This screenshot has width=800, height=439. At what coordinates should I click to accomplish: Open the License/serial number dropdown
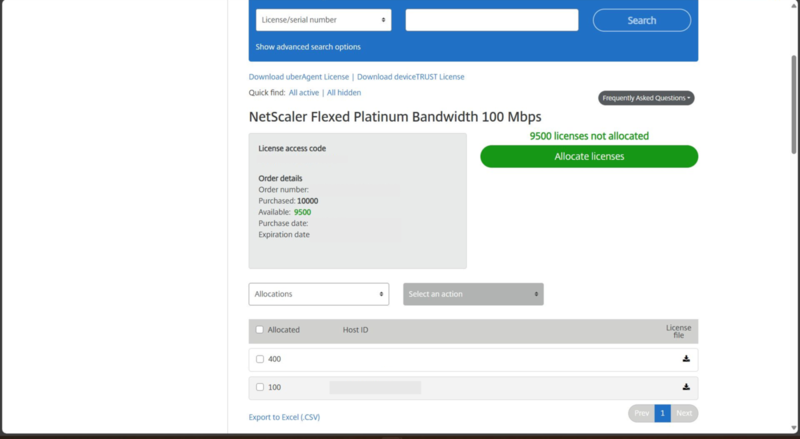[323, 20]
